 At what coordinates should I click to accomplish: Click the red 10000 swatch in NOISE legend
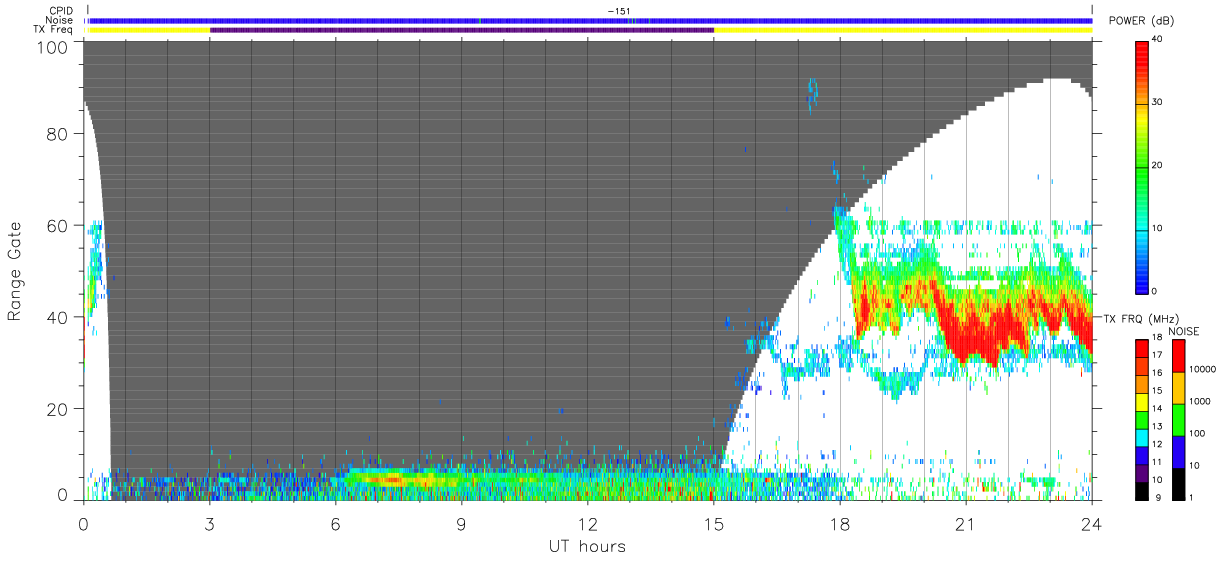(x=1179, y=356)
